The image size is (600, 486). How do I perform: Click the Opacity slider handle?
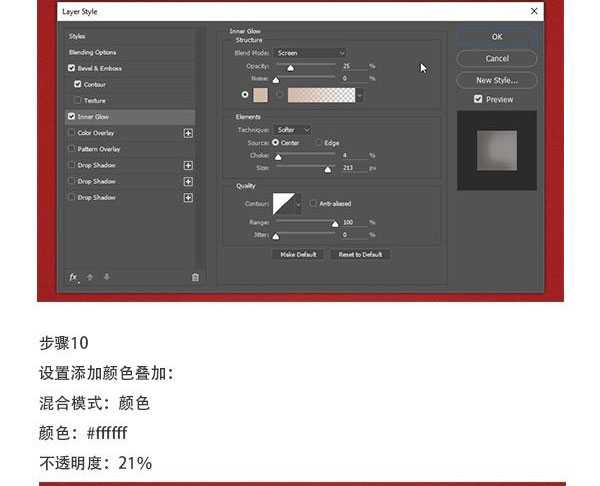291,68
